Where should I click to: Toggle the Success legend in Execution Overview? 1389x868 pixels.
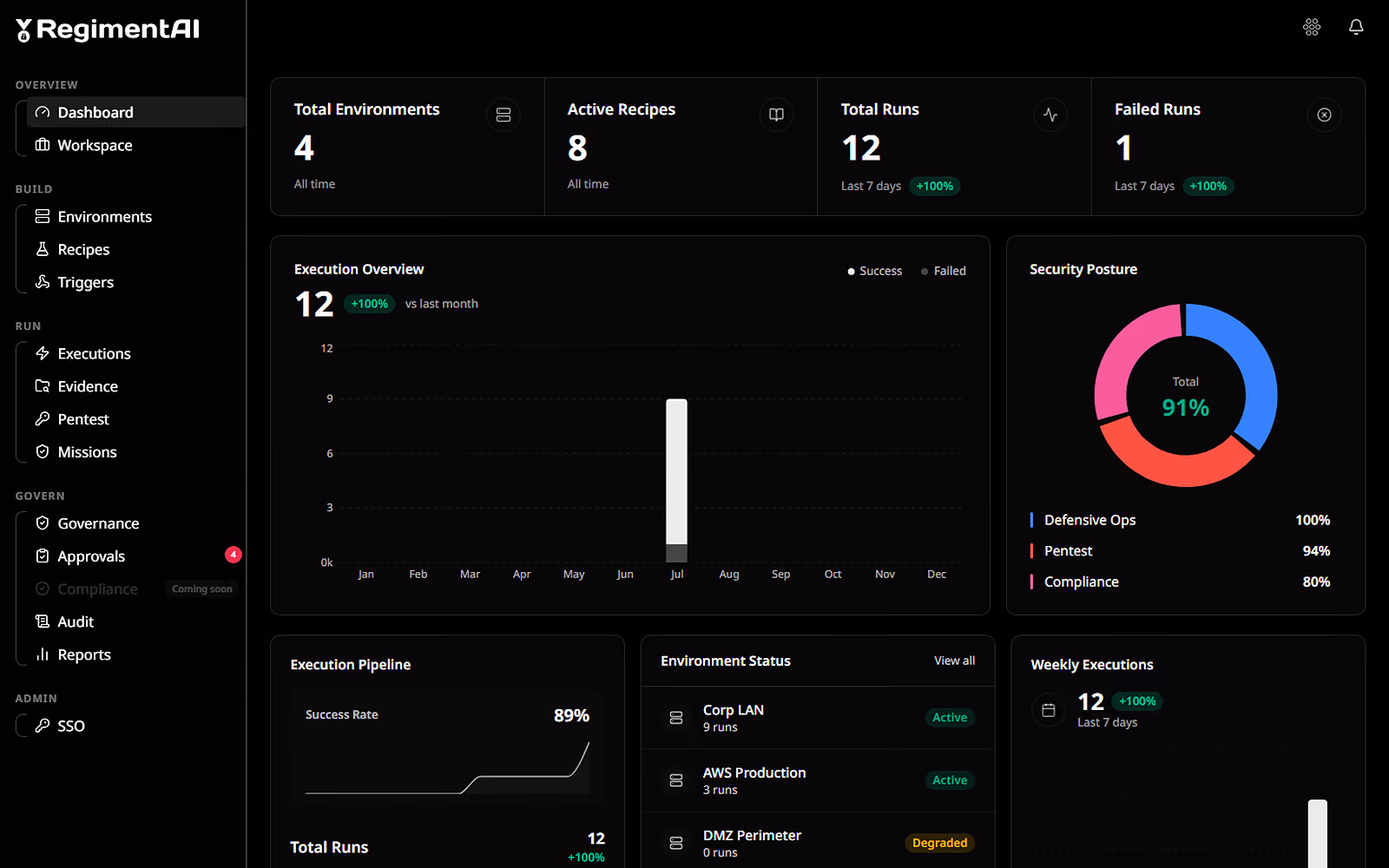874,271
